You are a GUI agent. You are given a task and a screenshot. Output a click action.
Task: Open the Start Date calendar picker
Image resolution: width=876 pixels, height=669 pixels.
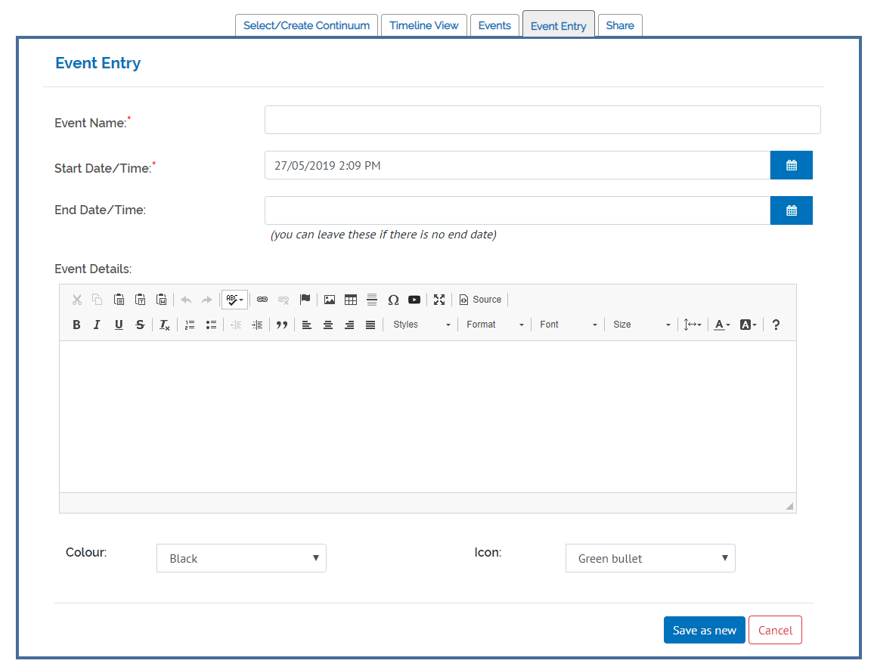(791, 165)
